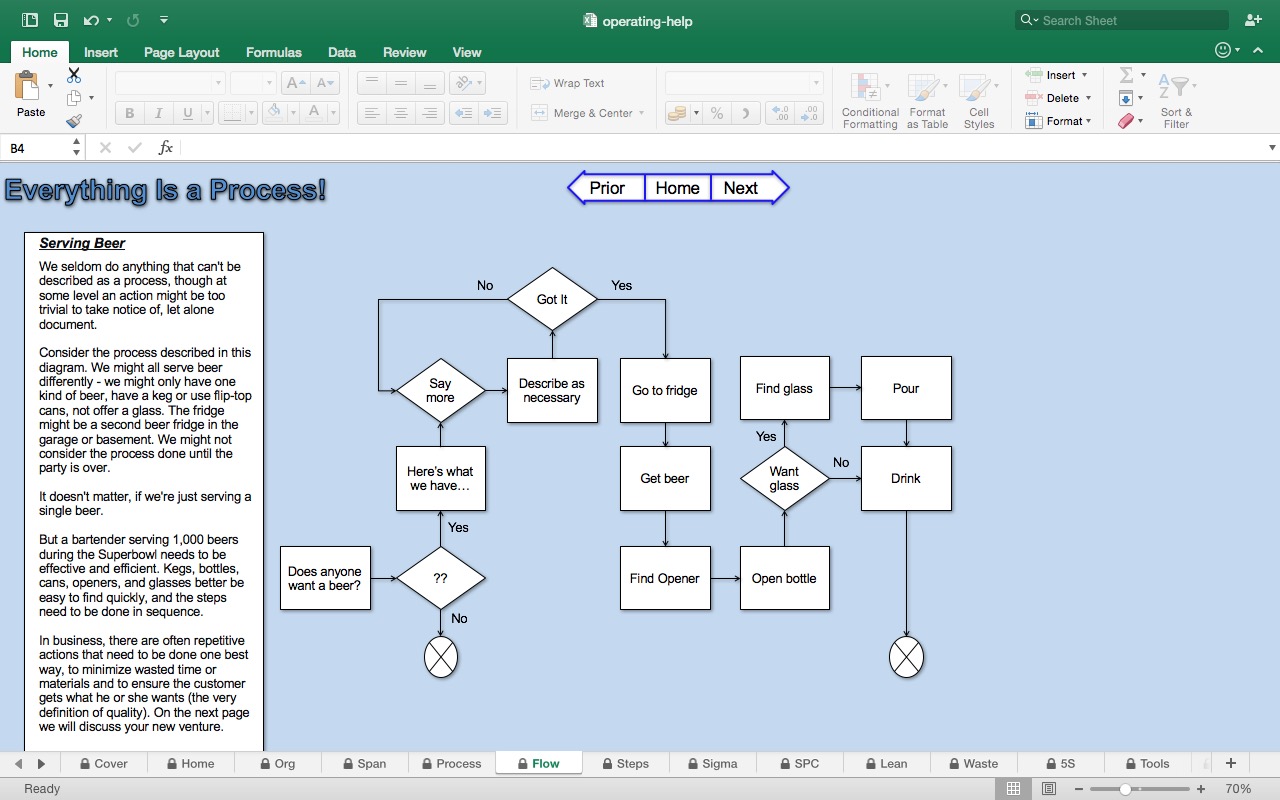Click the Align Left icon
The height and width of the screenshot is (800, 1280).
click(x=372, y=113)
